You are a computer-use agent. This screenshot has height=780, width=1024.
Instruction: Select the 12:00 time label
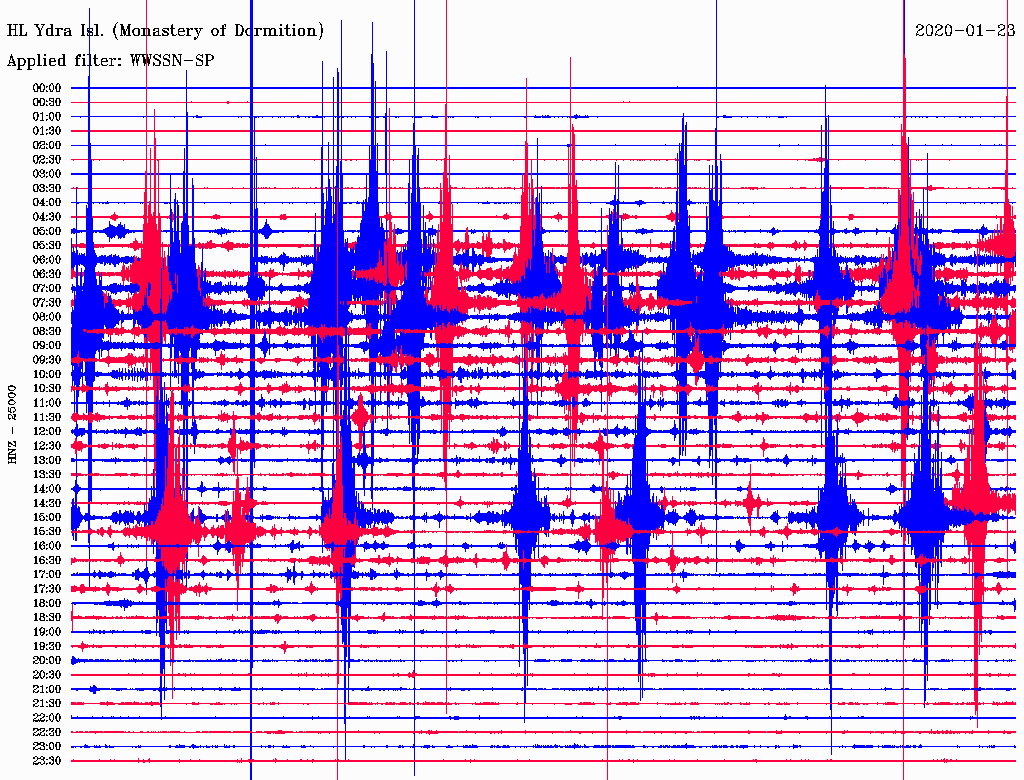click(x=47, y=431)
